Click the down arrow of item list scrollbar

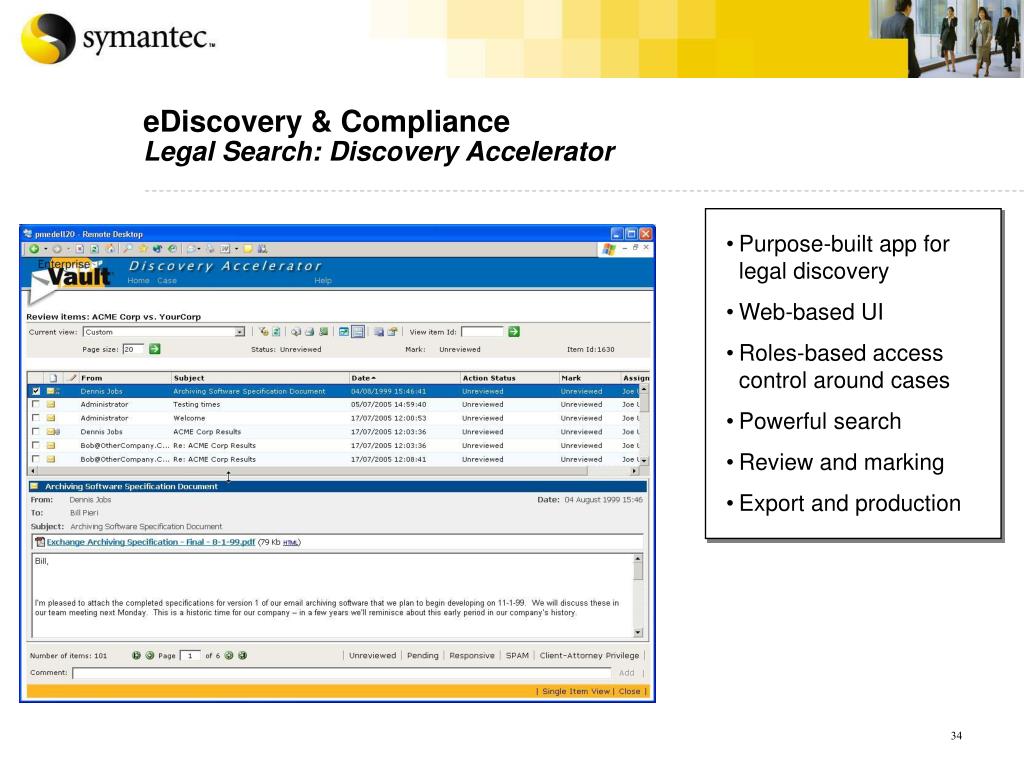pyautogui.click(x=644, y=460)
